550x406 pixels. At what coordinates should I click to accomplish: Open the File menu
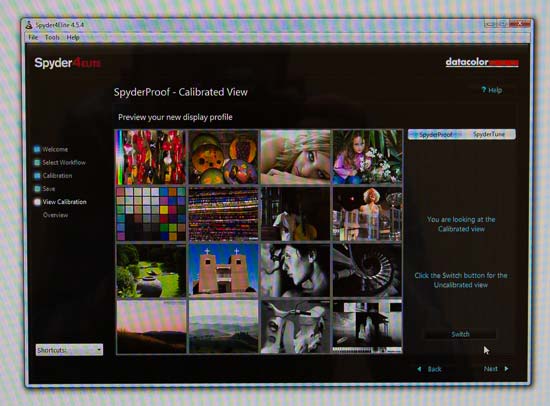pyautogui.click(x=33, y=37)
